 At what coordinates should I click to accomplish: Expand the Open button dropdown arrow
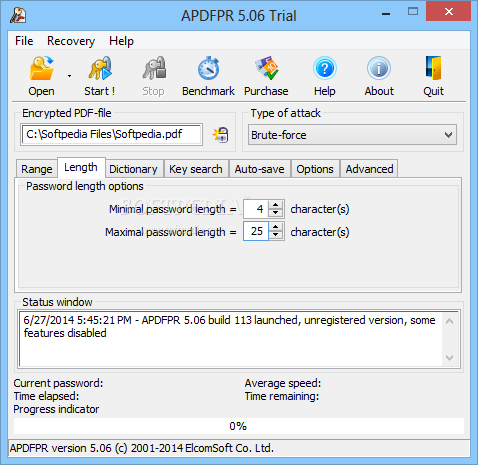69,76
